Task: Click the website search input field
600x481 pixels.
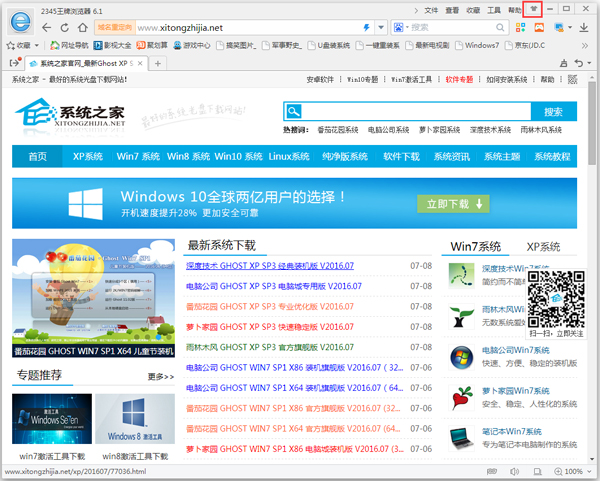Action: [415, 112]
